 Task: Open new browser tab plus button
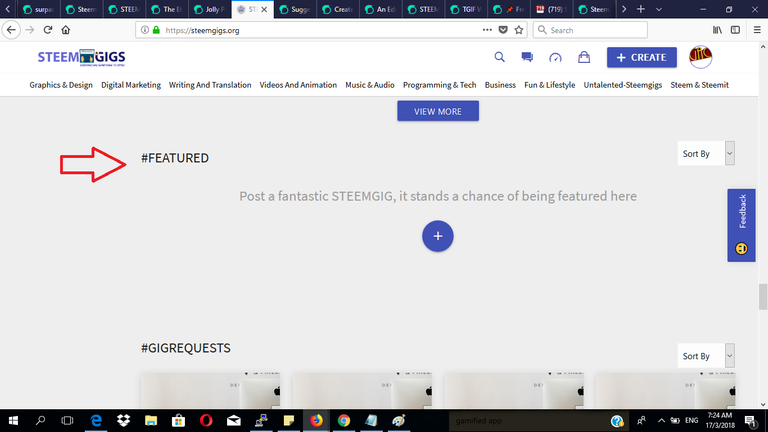pyautogui.click(x=641, y=9)
